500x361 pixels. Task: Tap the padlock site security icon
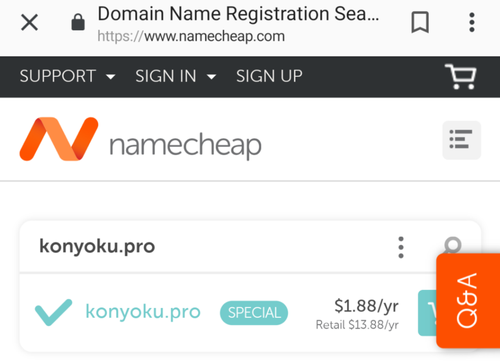[x=78, y=22]
